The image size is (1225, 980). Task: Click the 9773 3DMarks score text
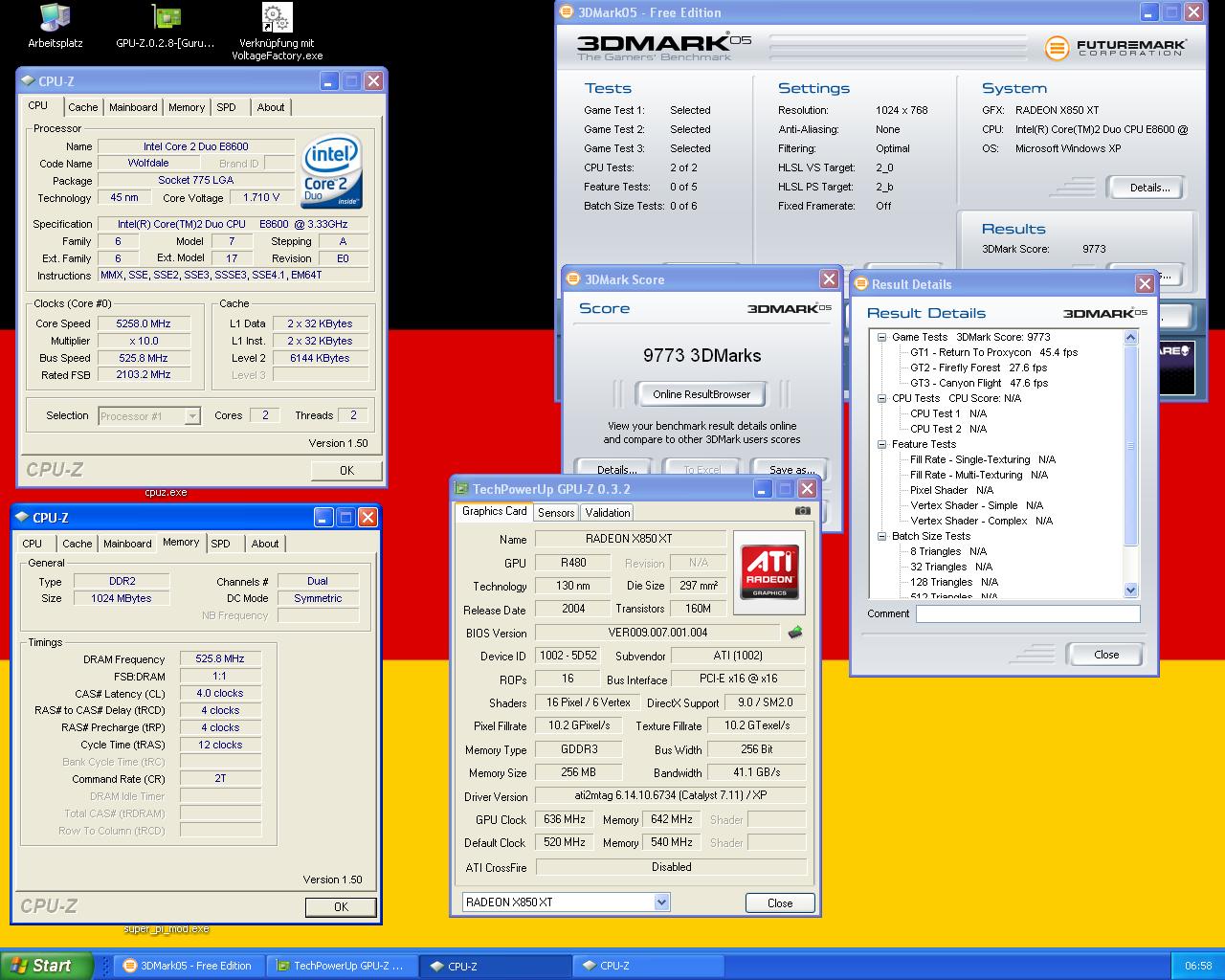coord(702,355)
